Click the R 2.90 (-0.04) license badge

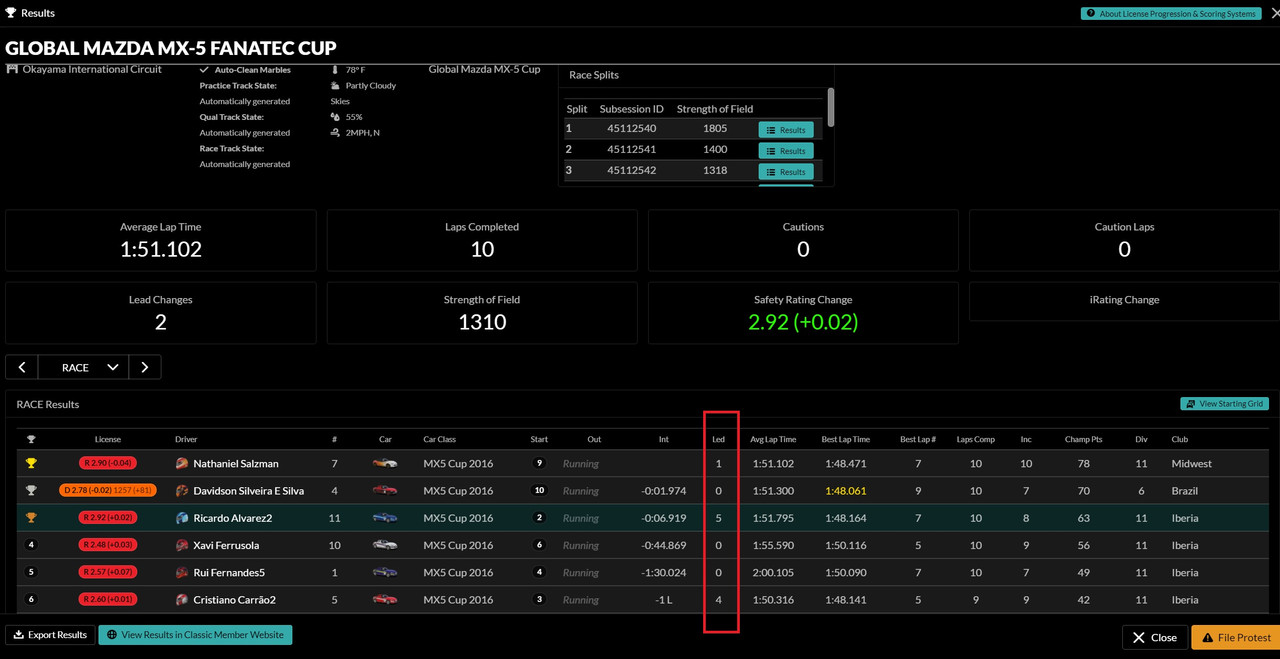(108, 464)
